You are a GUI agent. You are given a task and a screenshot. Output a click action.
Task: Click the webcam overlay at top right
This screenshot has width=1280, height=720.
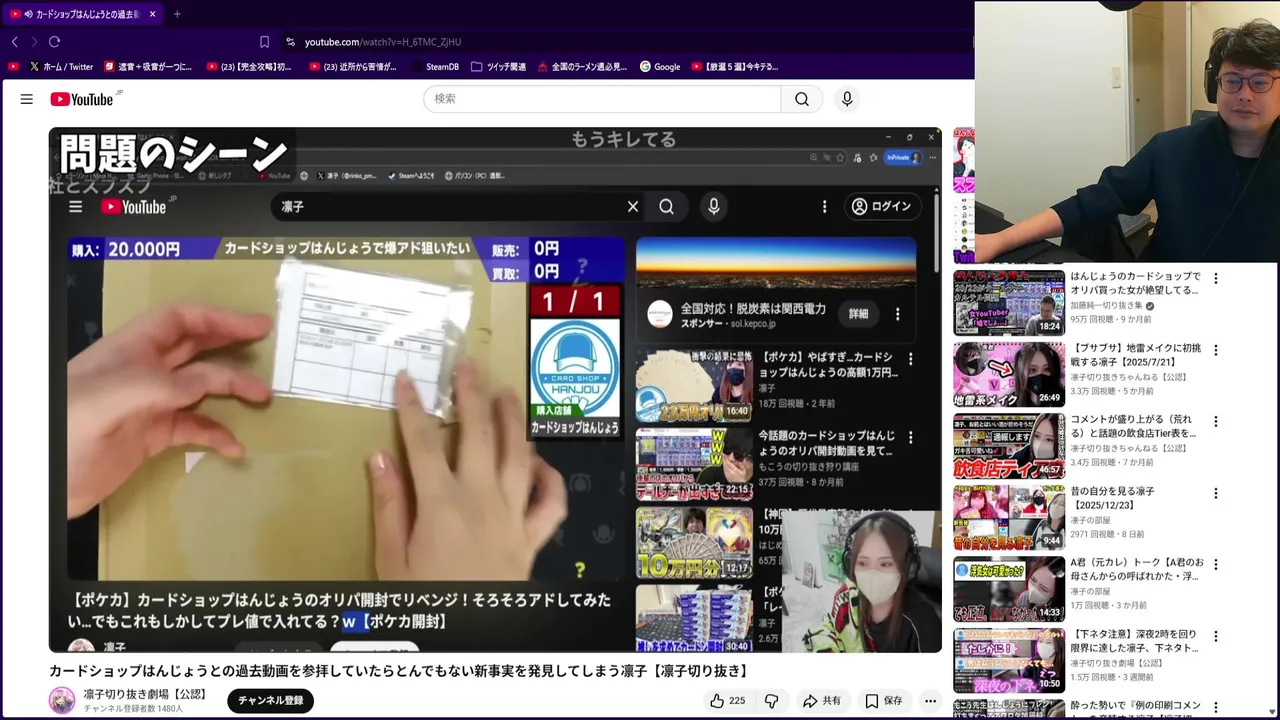(x=1127, y=131)
